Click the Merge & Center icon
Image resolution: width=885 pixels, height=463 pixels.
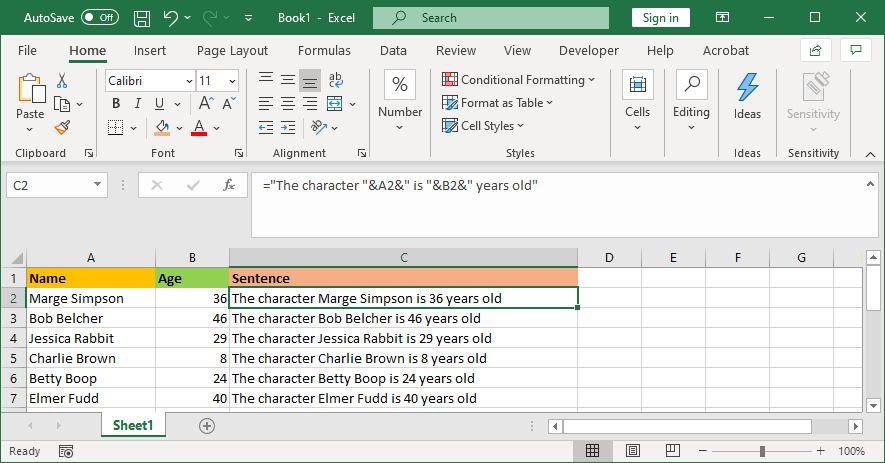tap(336, 103)
